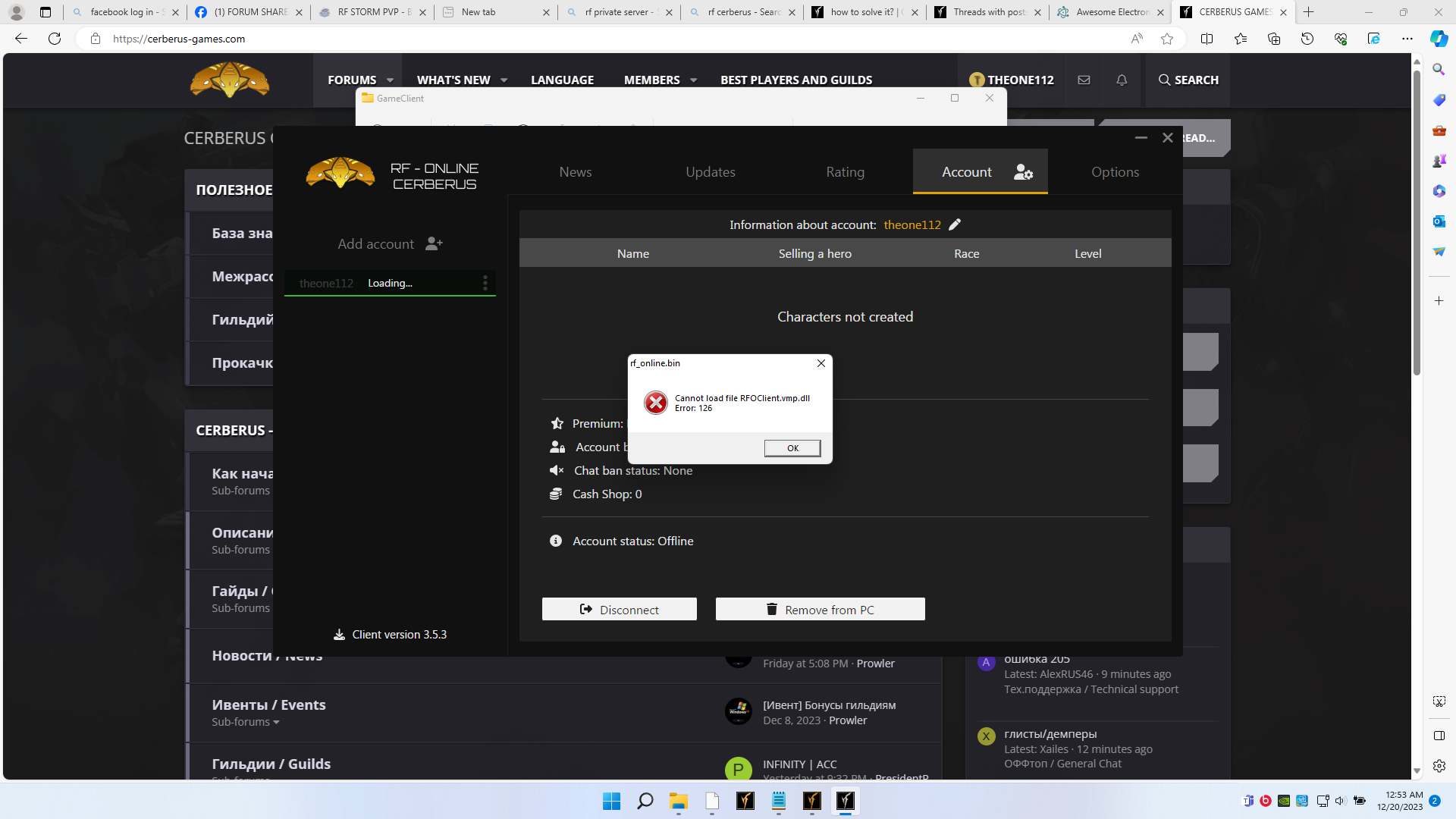Minimize the Cerberus launcher window
The image size is (1456, 819).
point(1141,137)
